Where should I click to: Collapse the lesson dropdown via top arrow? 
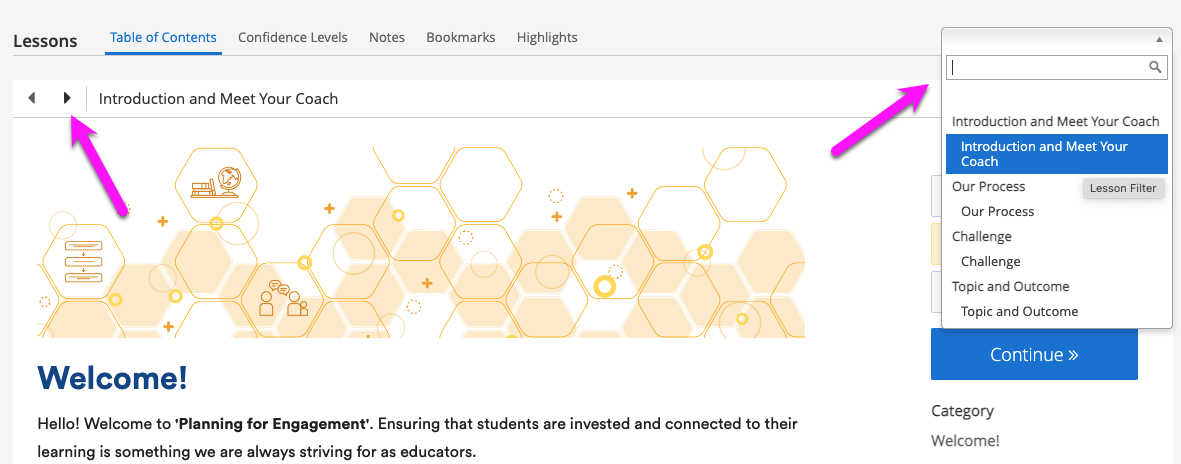[1159, 39]
